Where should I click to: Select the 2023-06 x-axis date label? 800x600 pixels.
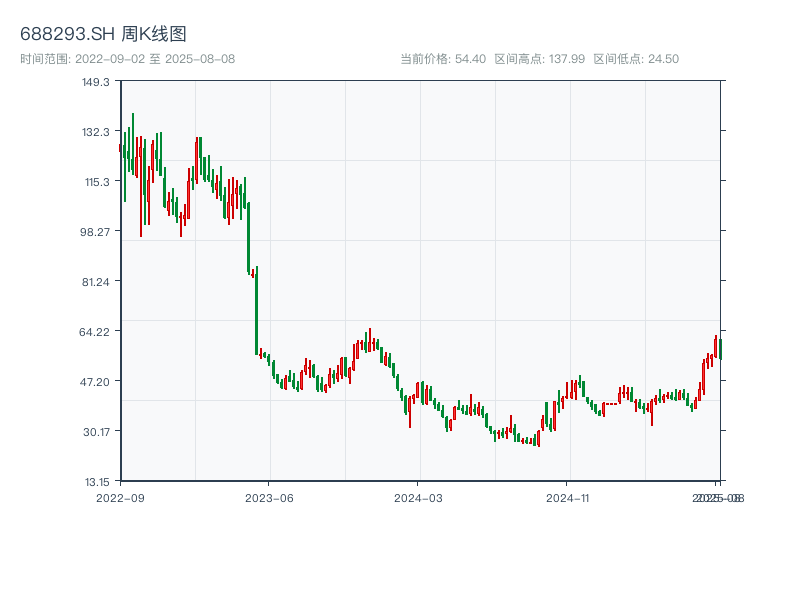tap(269, 497)
